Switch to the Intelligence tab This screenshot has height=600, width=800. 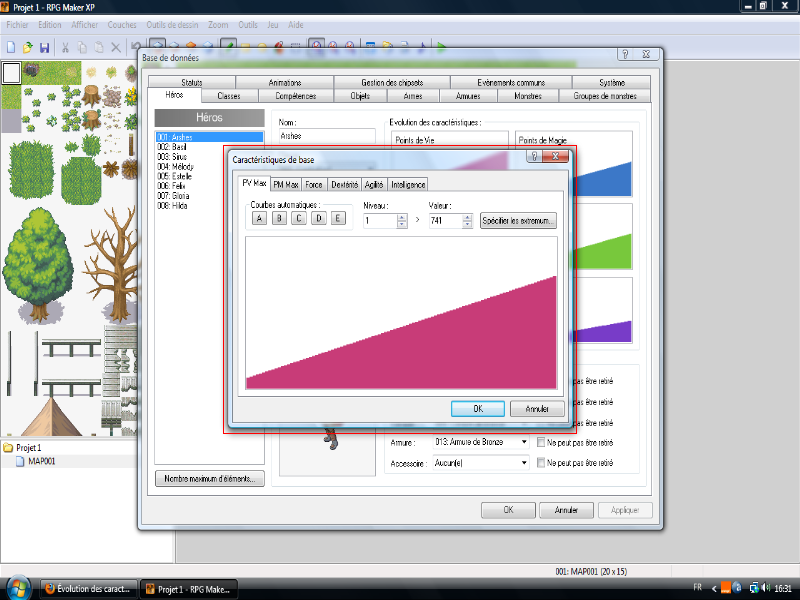tap(408, 184)
